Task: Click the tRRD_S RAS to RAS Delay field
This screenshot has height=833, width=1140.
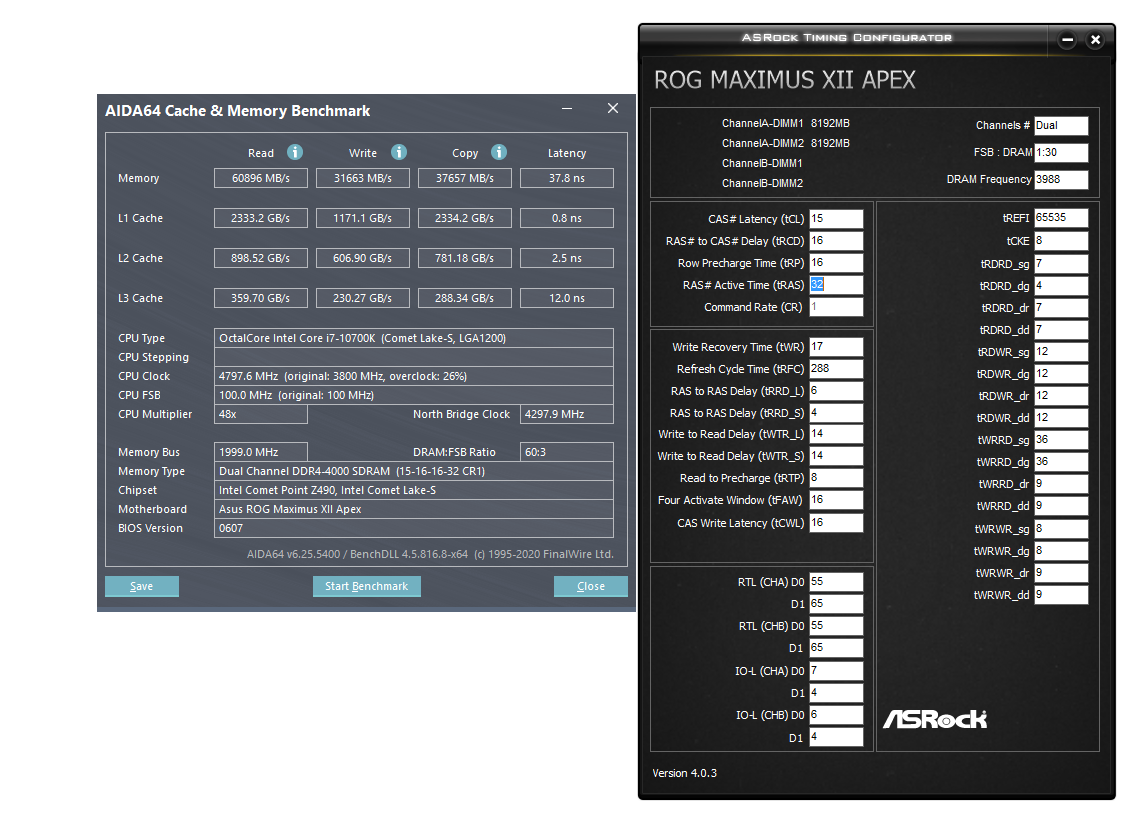Action: (836, 413)
